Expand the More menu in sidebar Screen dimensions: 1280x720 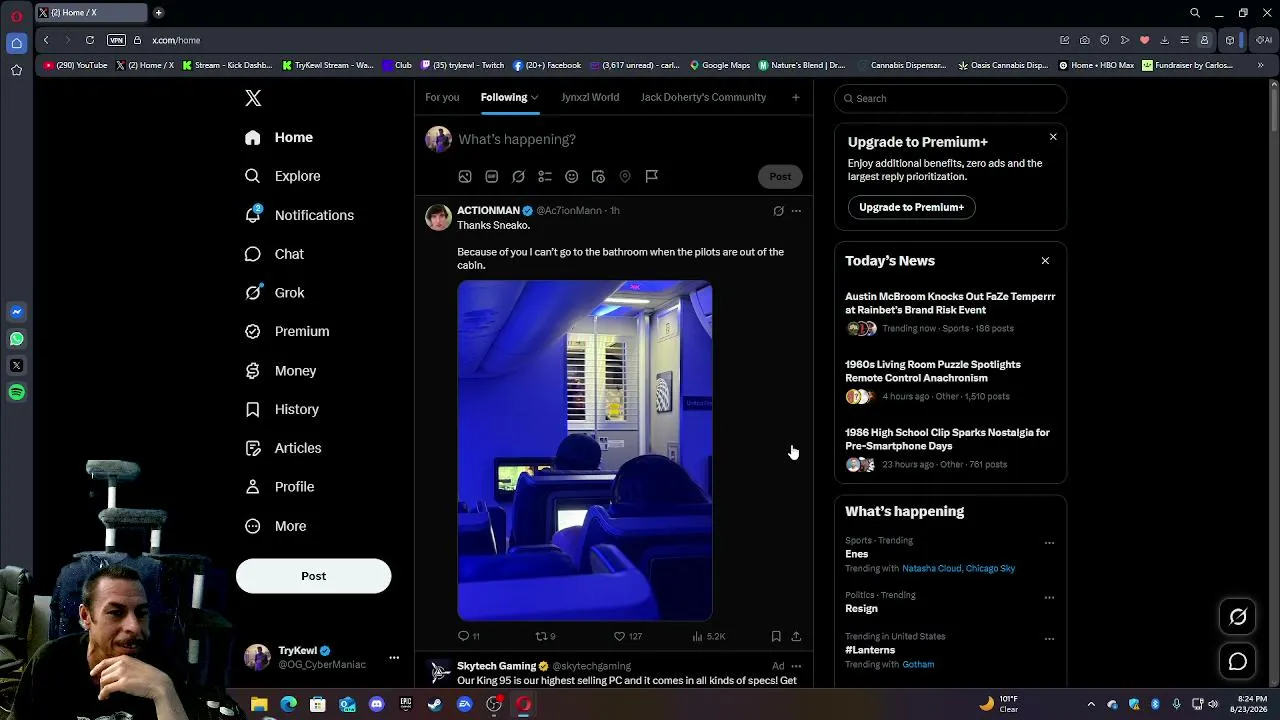[x=275, y=526]
